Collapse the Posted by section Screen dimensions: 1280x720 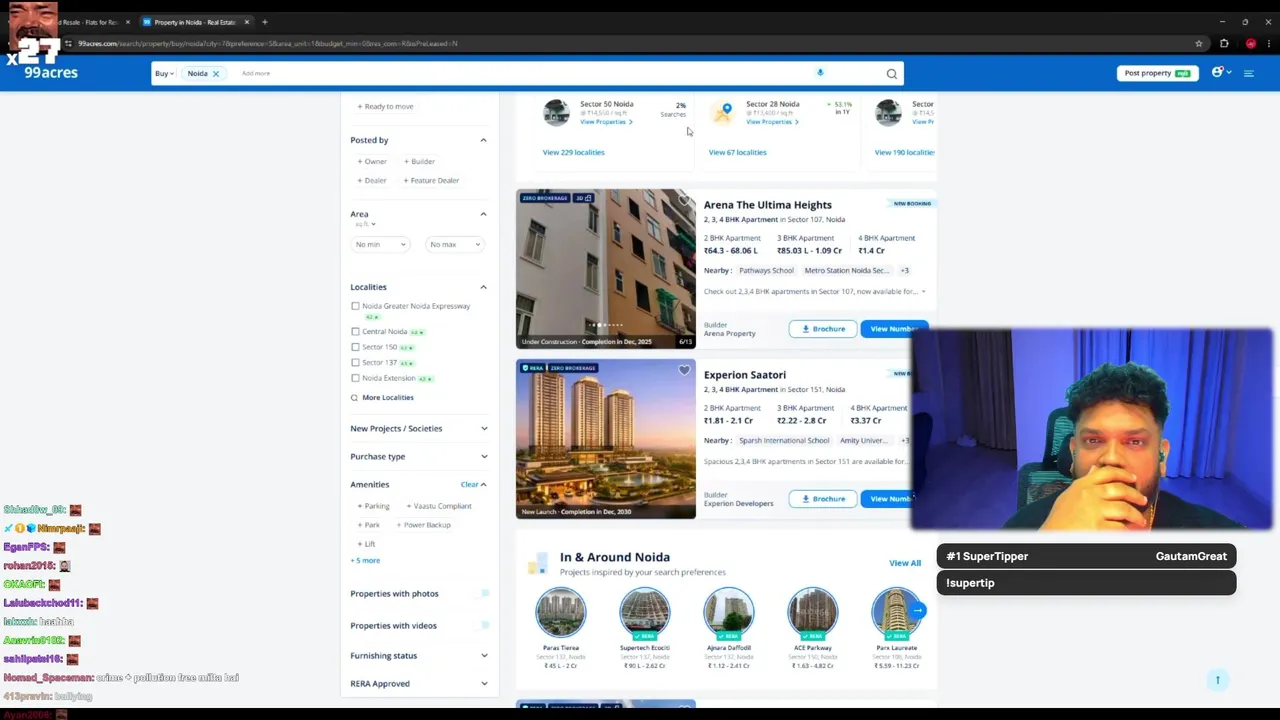pos(483,140)
